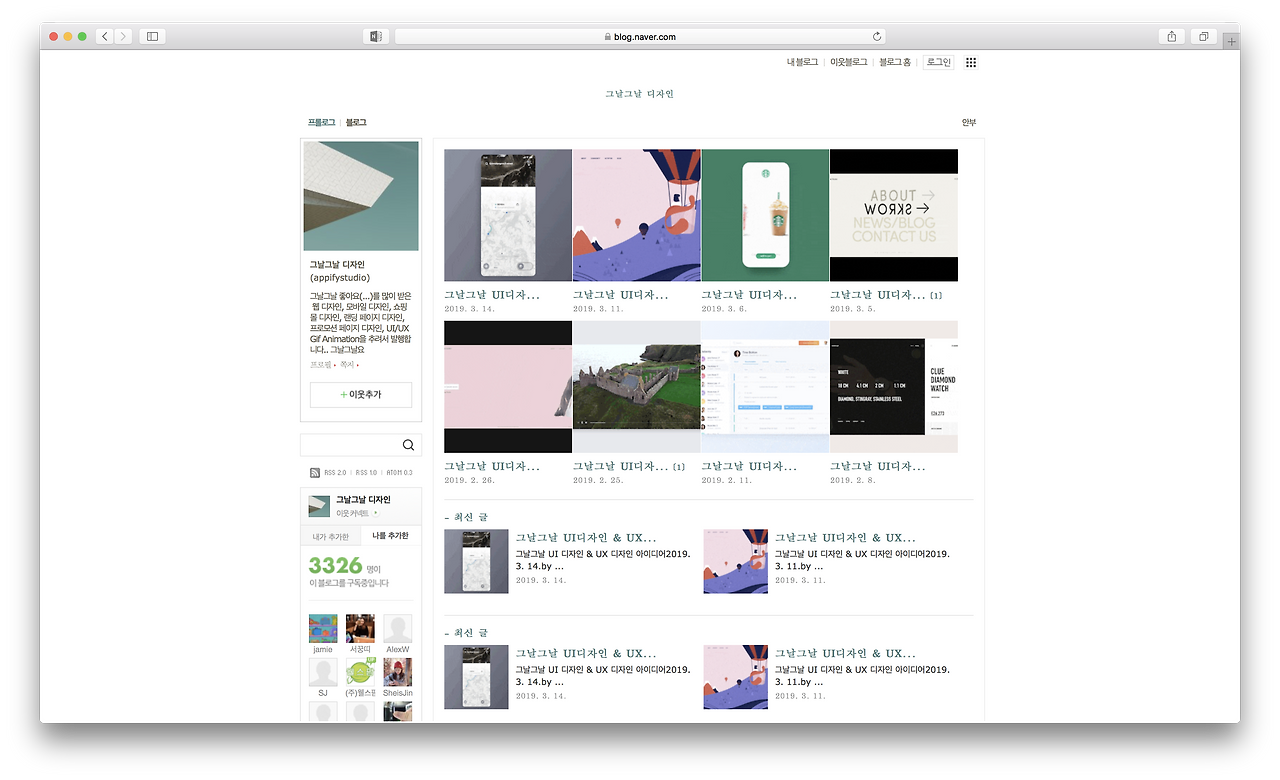Click inside the blog search input field

(x=350, y=444)
